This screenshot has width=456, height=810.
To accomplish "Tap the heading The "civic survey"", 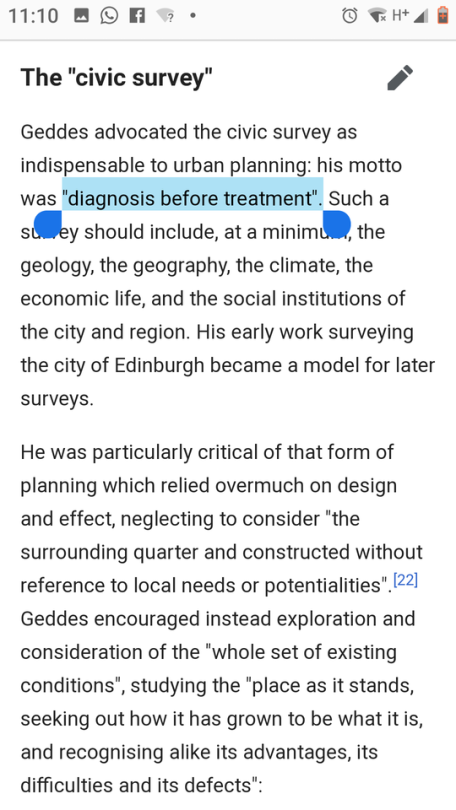I will tap(116, 77).
